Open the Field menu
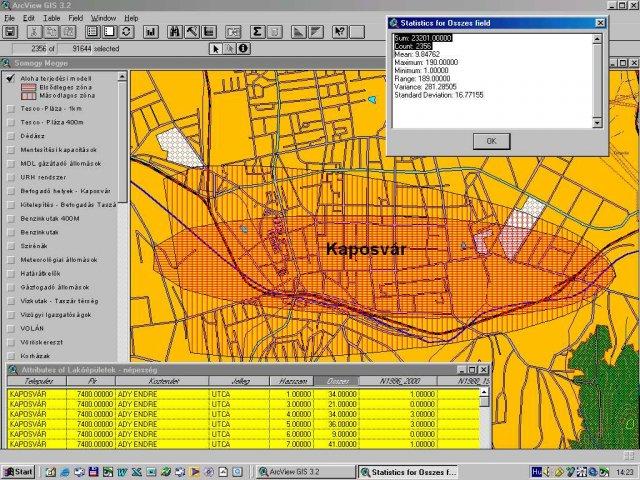640x480 pixels. 76,18
